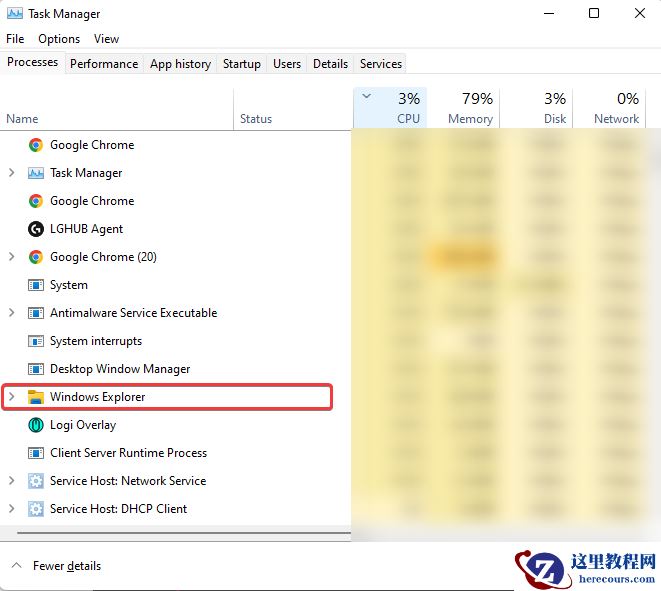Screen dimensions: 661x591
Task: Switch to the Performance tab
Action: click(x=104, y=64)
